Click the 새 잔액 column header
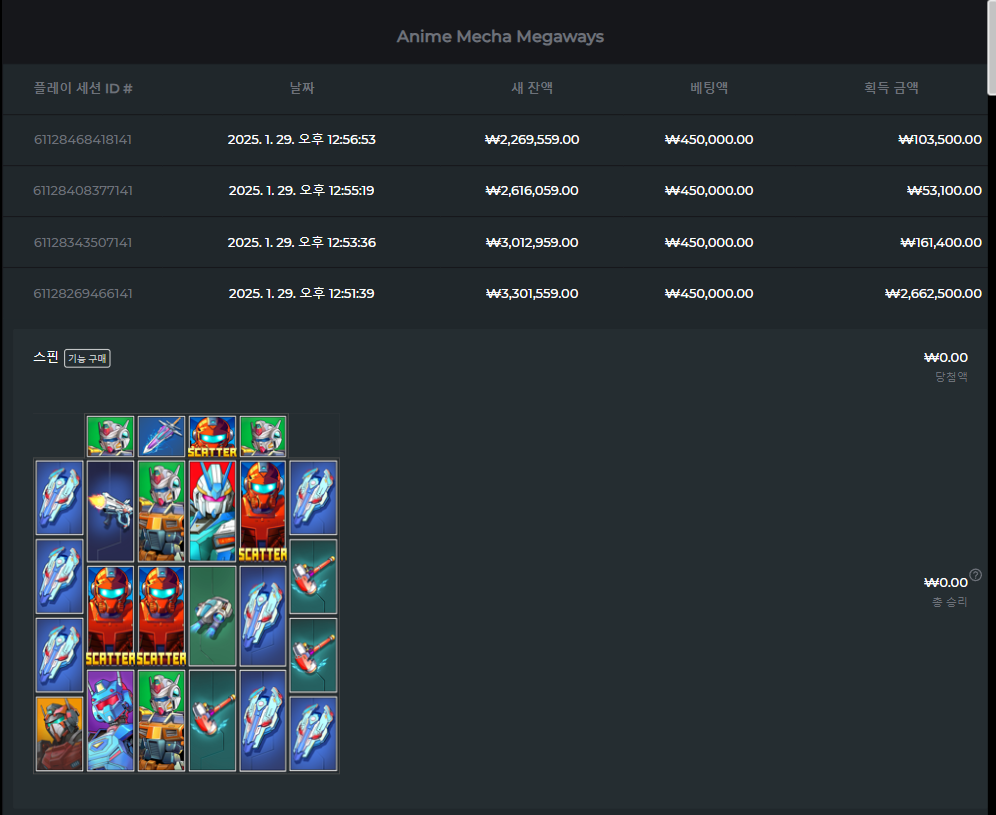Image resolution: width=996 pixels, height=815 pixels. point(532,88)
